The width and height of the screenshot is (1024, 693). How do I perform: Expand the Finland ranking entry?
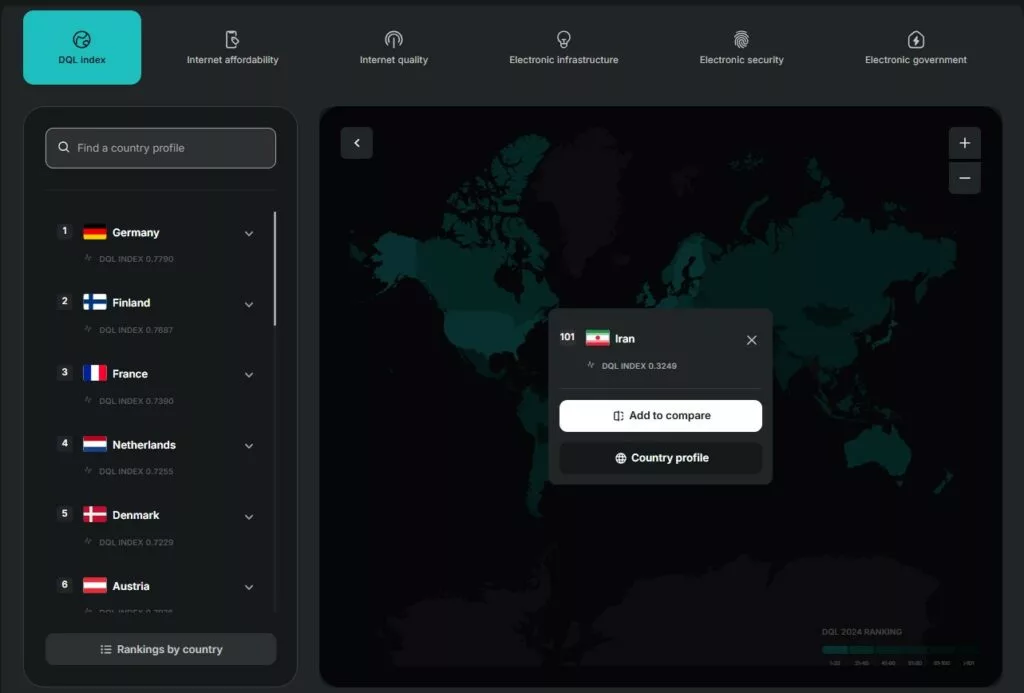(249, 304)
